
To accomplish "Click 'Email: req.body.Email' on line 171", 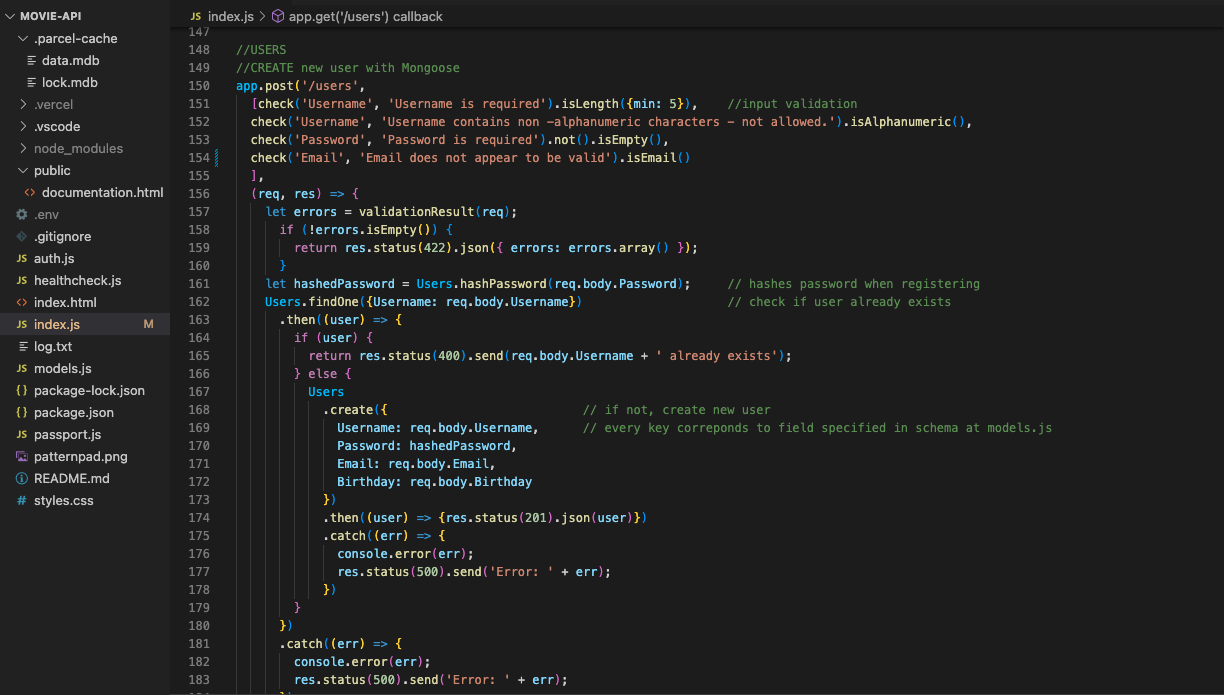I will coord(413,464).
